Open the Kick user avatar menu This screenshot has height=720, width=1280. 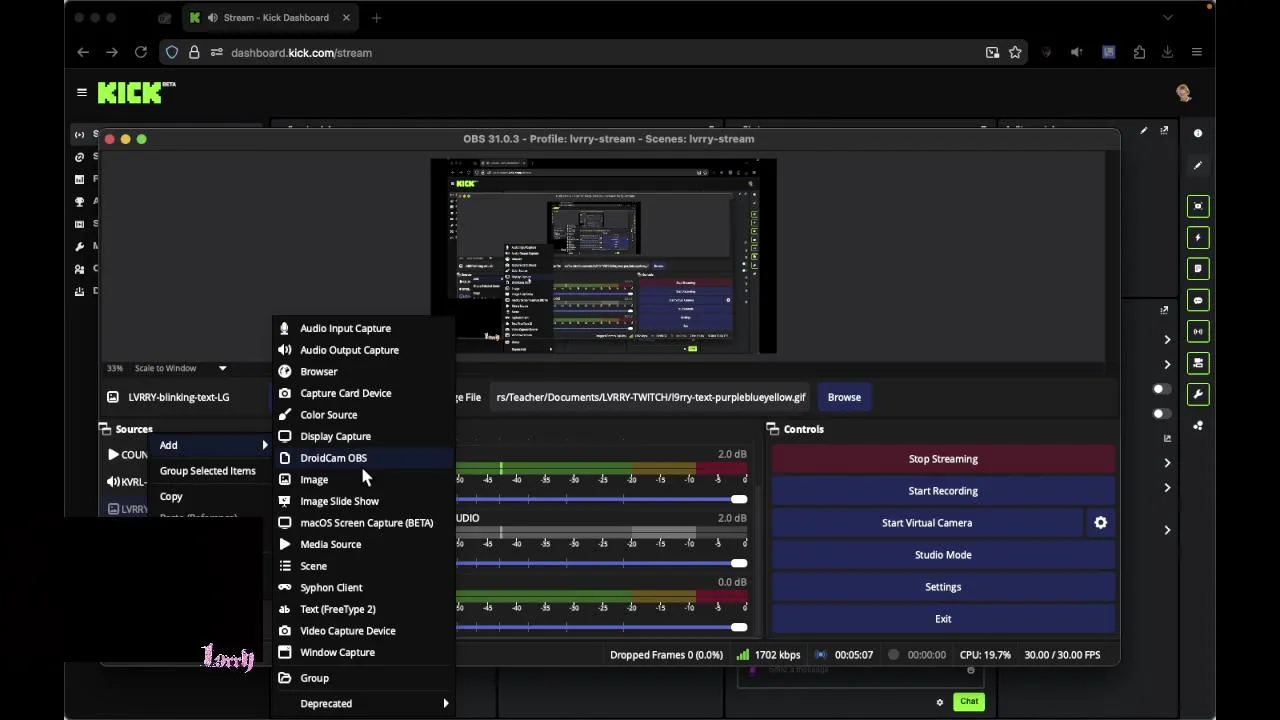coord(1184,93)
